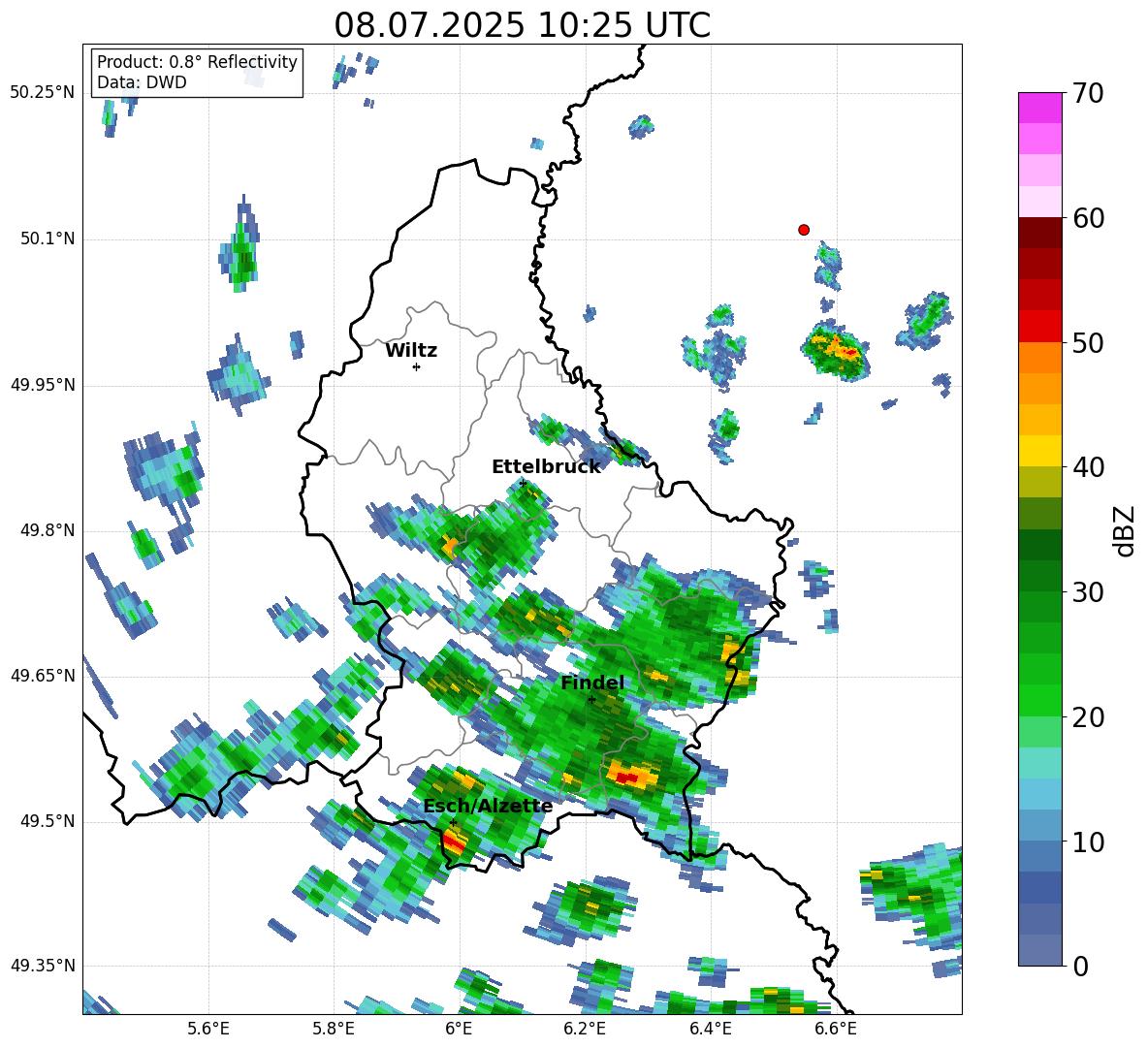Image resolution: width=1148 pixels, height=1048 pixels.
Task: Click the 5.6°E longitude label
Action: click(x=208, y=1029)
